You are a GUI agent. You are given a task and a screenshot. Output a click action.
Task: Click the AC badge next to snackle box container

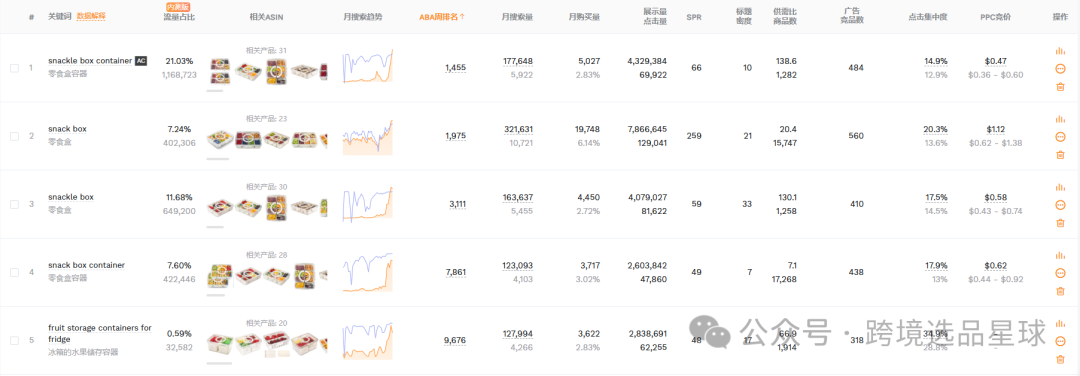pos(141,61)
